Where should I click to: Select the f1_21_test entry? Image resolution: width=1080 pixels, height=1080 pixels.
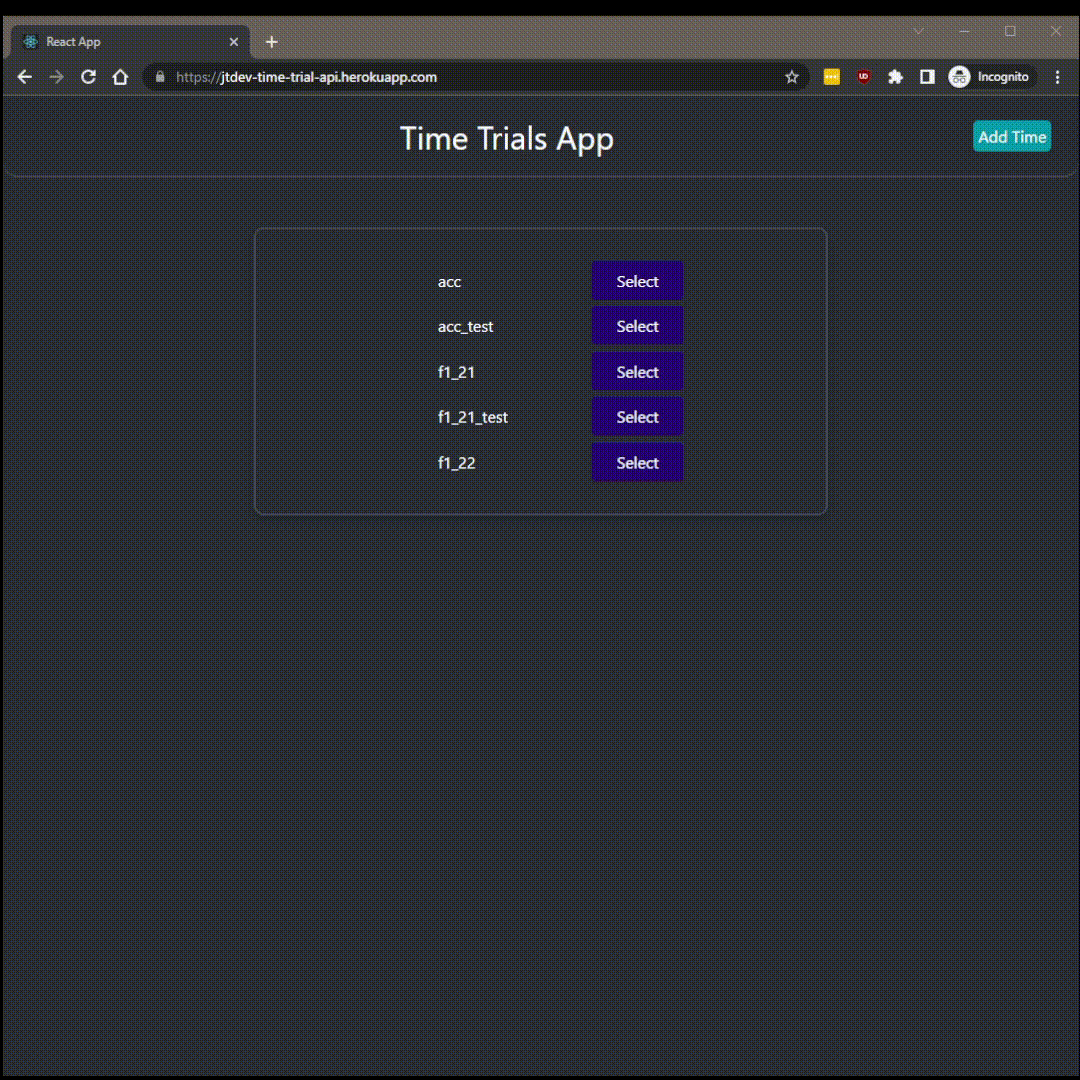[637, 417]
